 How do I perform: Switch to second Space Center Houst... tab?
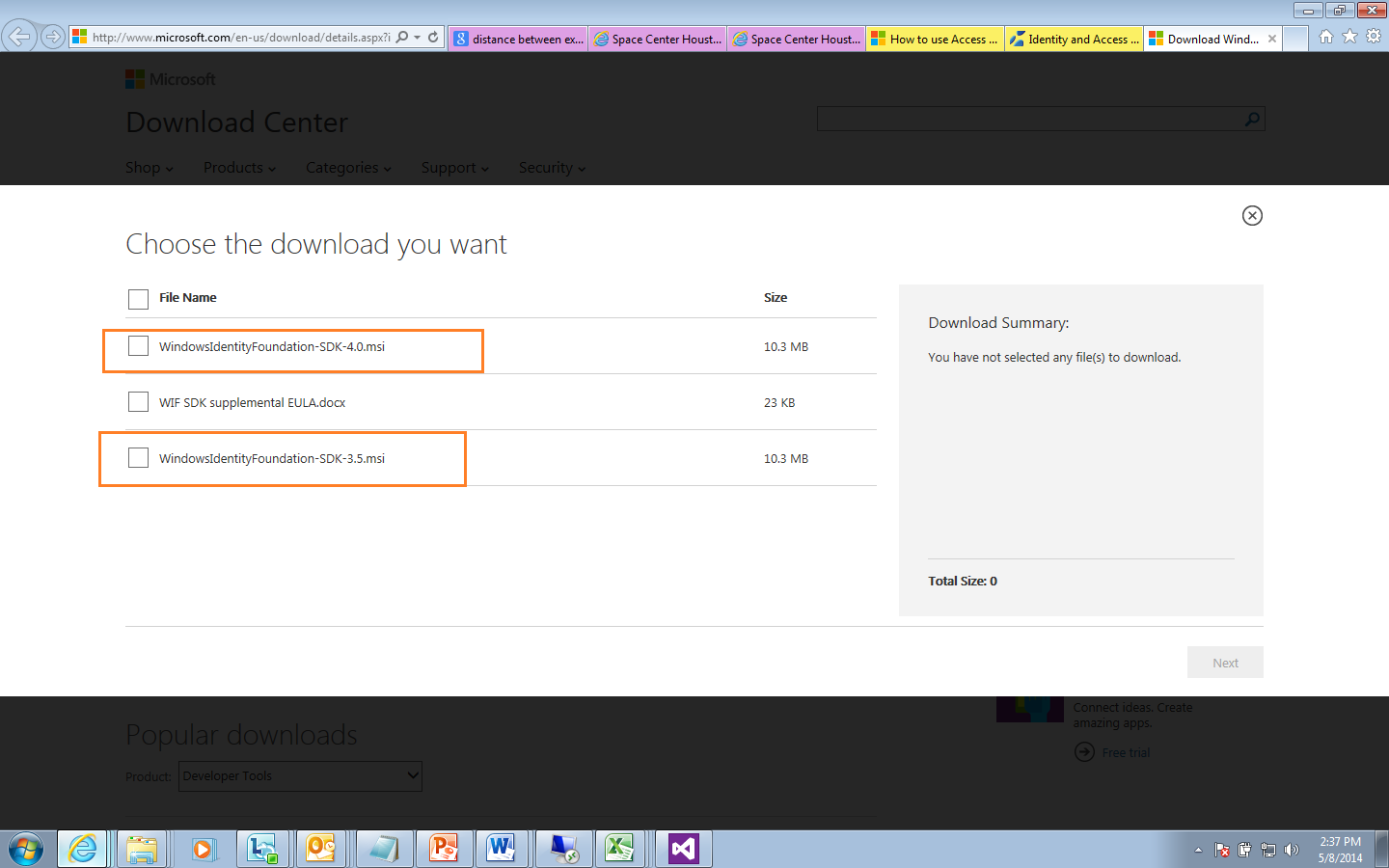coord(796,39)
